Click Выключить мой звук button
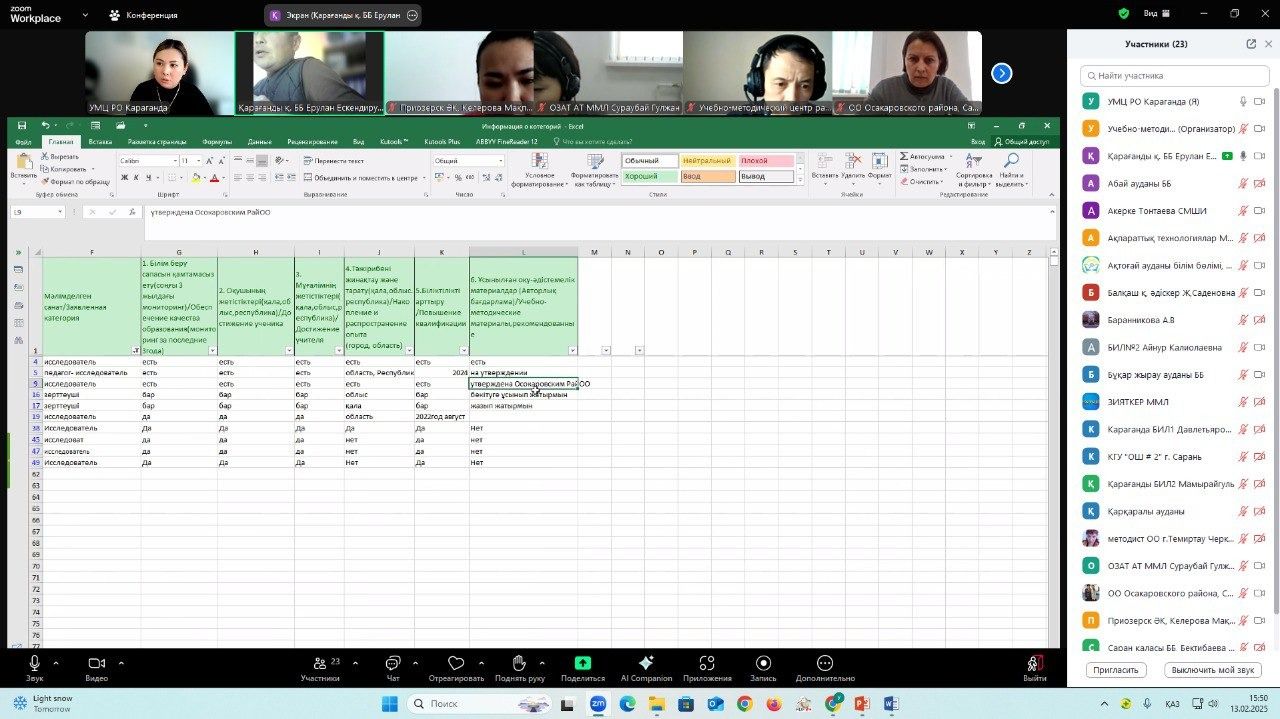The width and height of the screenshot is (1280, 719). pyautogui.click(x=1212, y=670)
